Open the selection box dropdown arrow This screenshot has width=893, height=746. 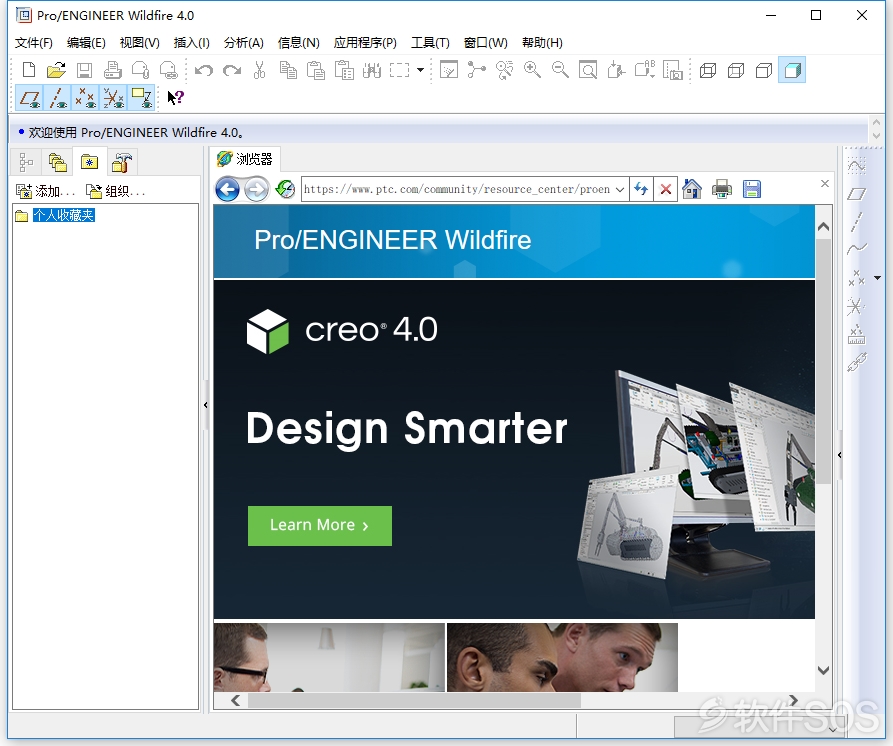420,70
